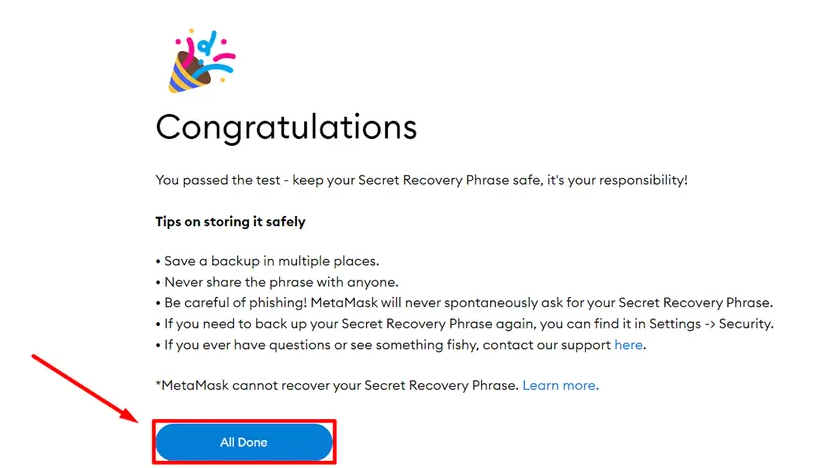Click the "Settings -> Security" path text
Screen dimensions: 821x468
711,324
